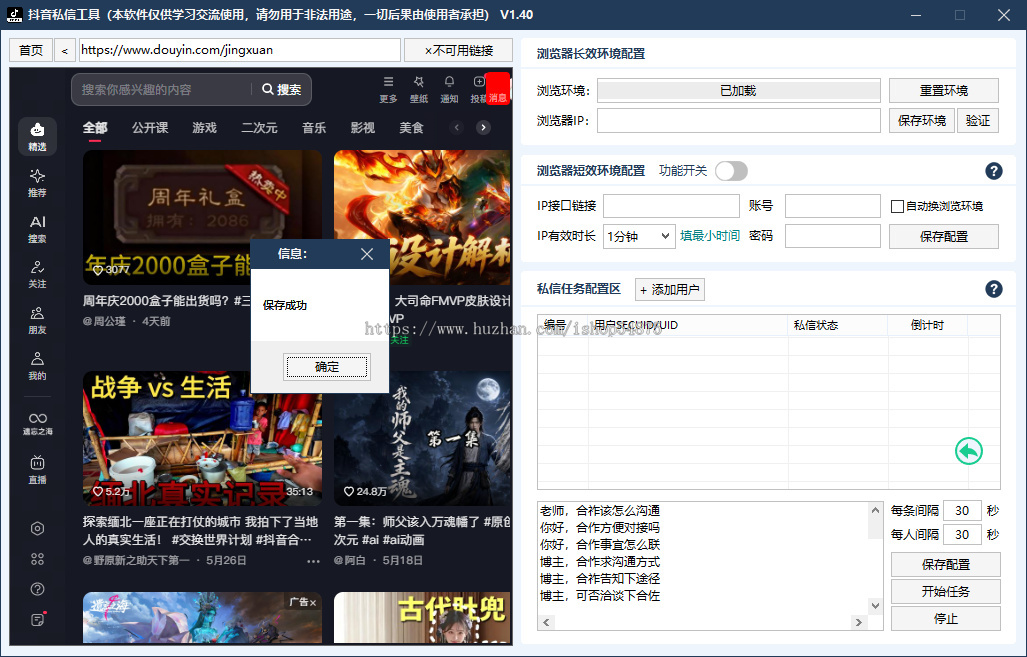Click the red 消息 messages icon
This screenshot has height=657, width=1027.
point(498,88)
